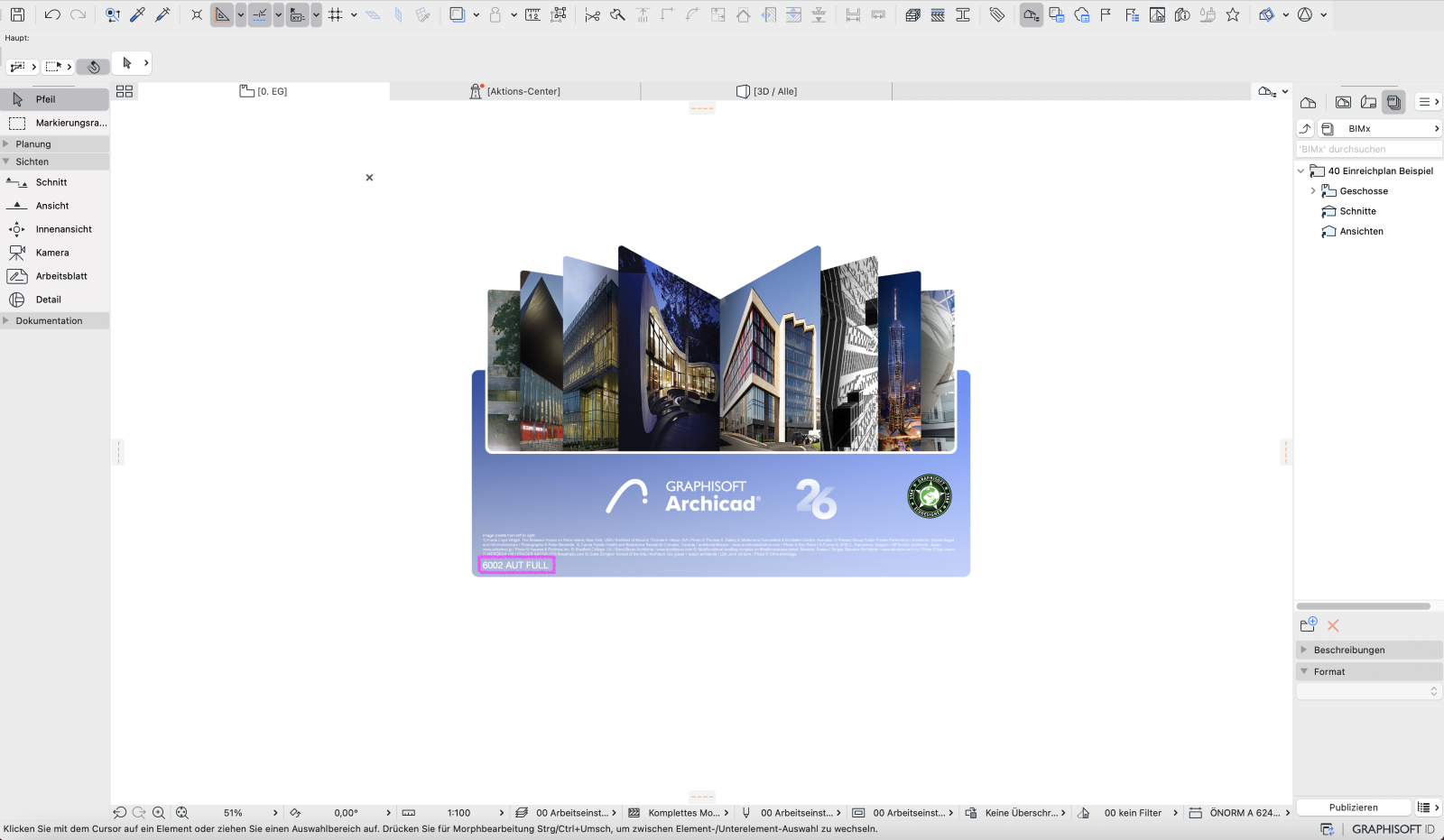Open the grid snap options dropdown arrow

click(x=354, y=14)
